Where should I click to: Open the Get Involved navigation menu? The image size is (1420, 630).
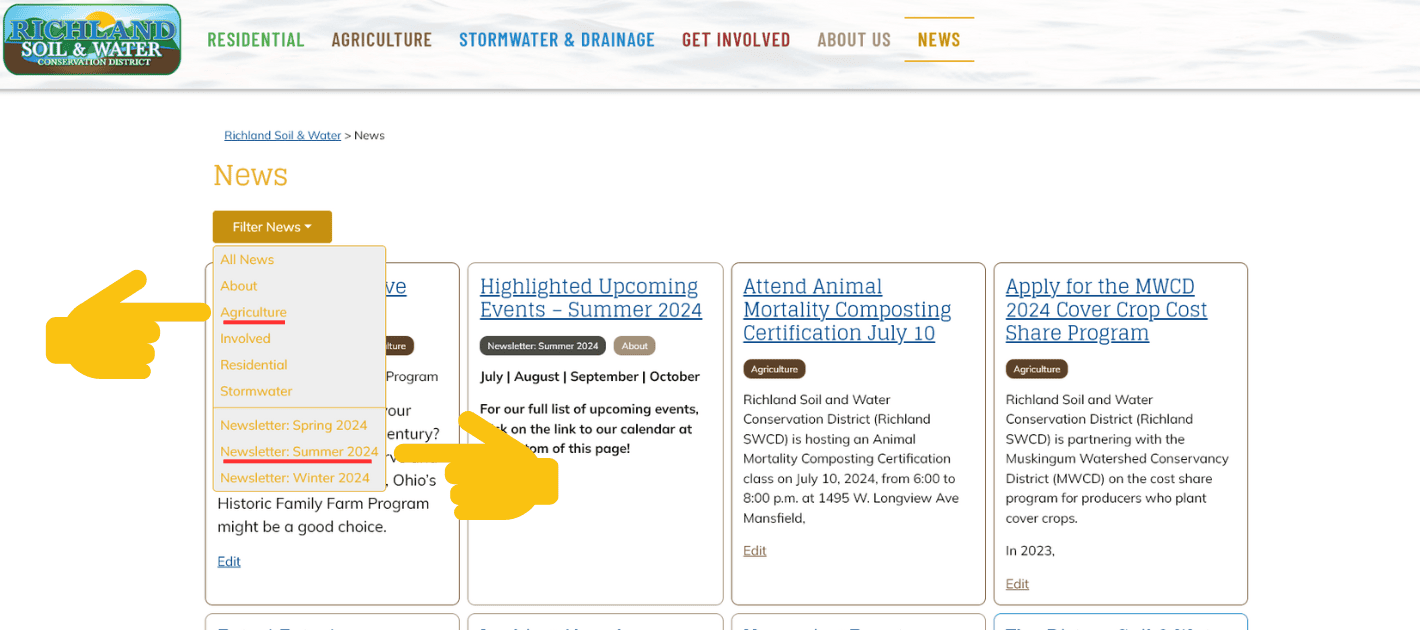click(736, 39)
